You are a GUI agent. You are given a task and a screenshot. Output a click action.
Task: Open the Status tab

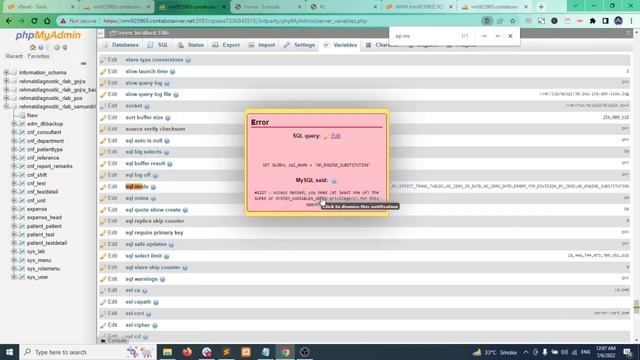[191, 45]
